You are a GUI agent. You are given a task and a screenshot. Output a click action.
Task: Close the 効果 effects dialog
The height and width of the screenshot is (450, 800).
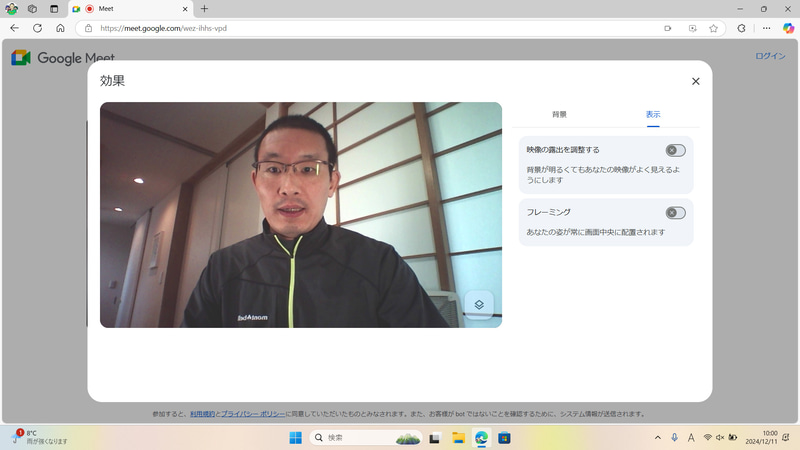pyautogui.click(x=695, y=81)
